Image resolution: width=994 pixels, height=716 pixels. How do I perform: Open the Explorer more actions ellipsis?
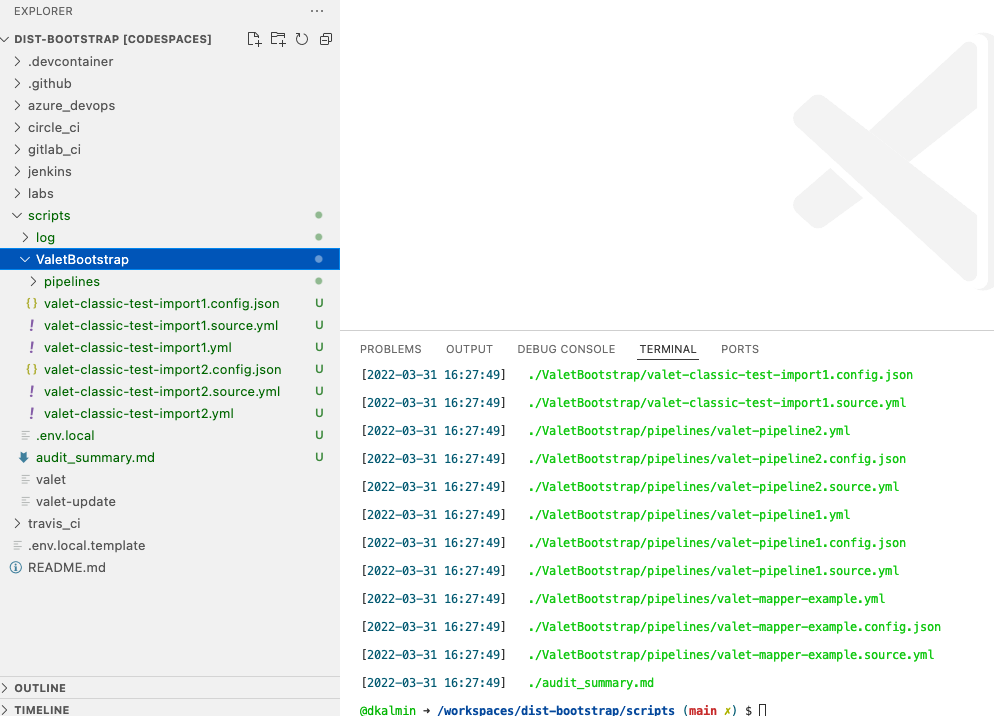click(317, 11)
